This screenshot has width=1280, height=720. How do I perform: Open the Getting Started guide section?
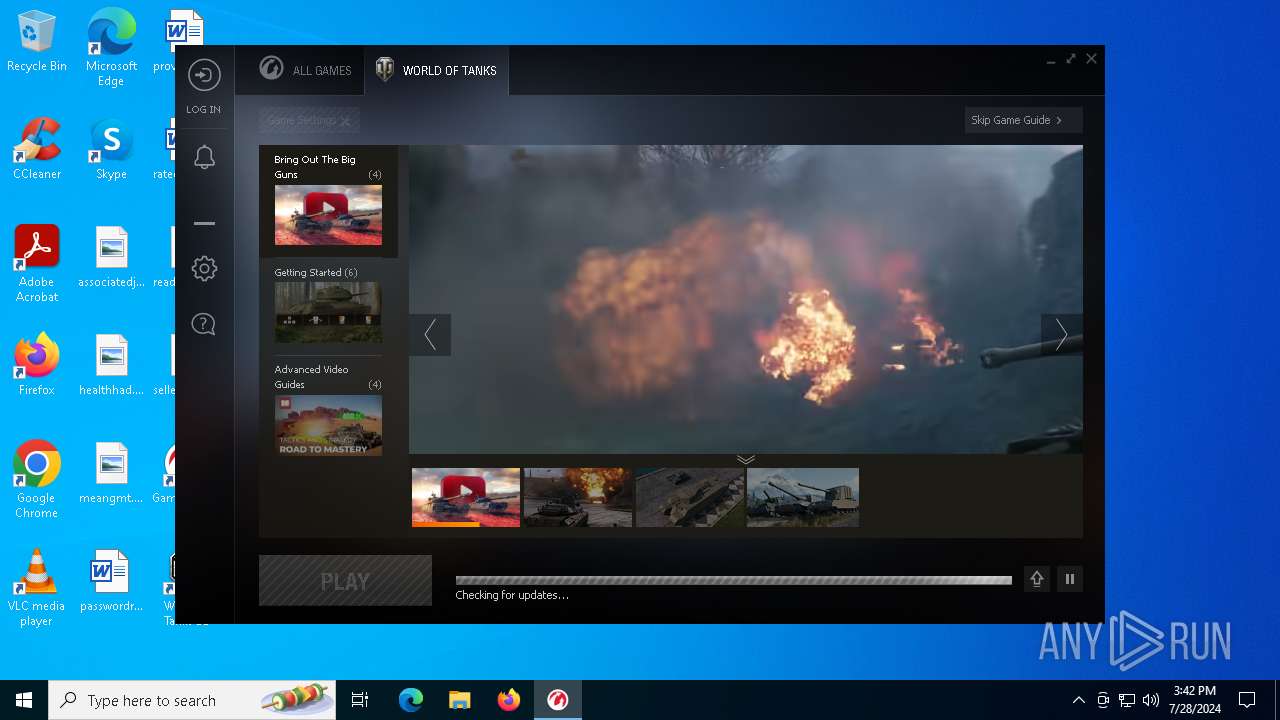(x=328, y=304)
